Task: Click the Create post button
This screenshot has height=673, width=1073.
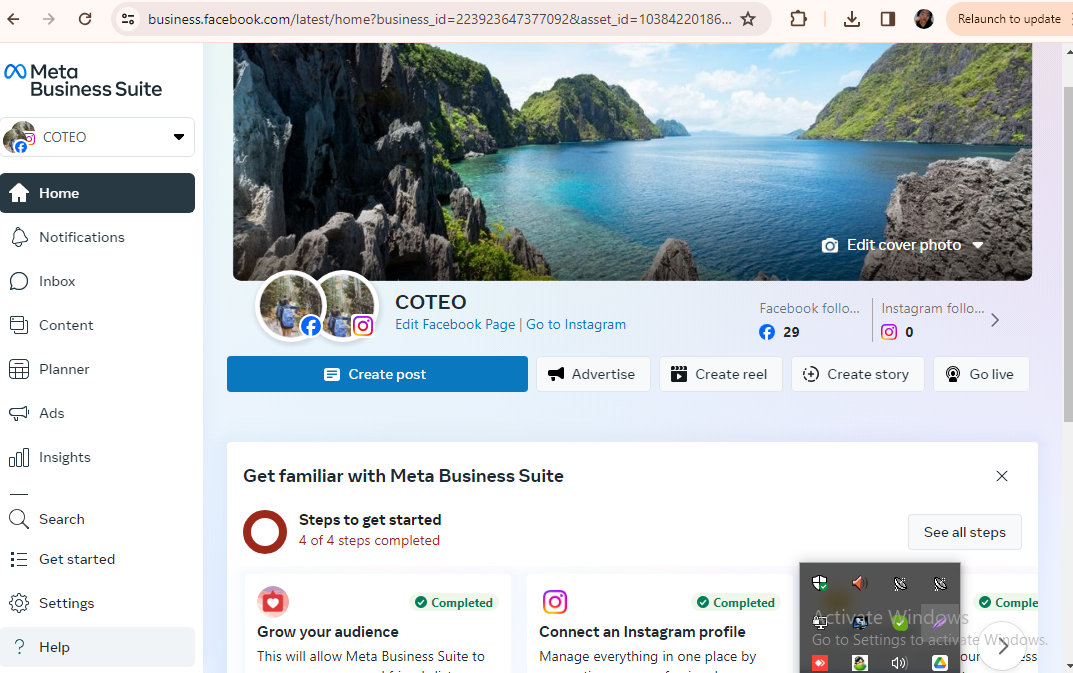Action: pyautogui.click(x=377, y=374)
